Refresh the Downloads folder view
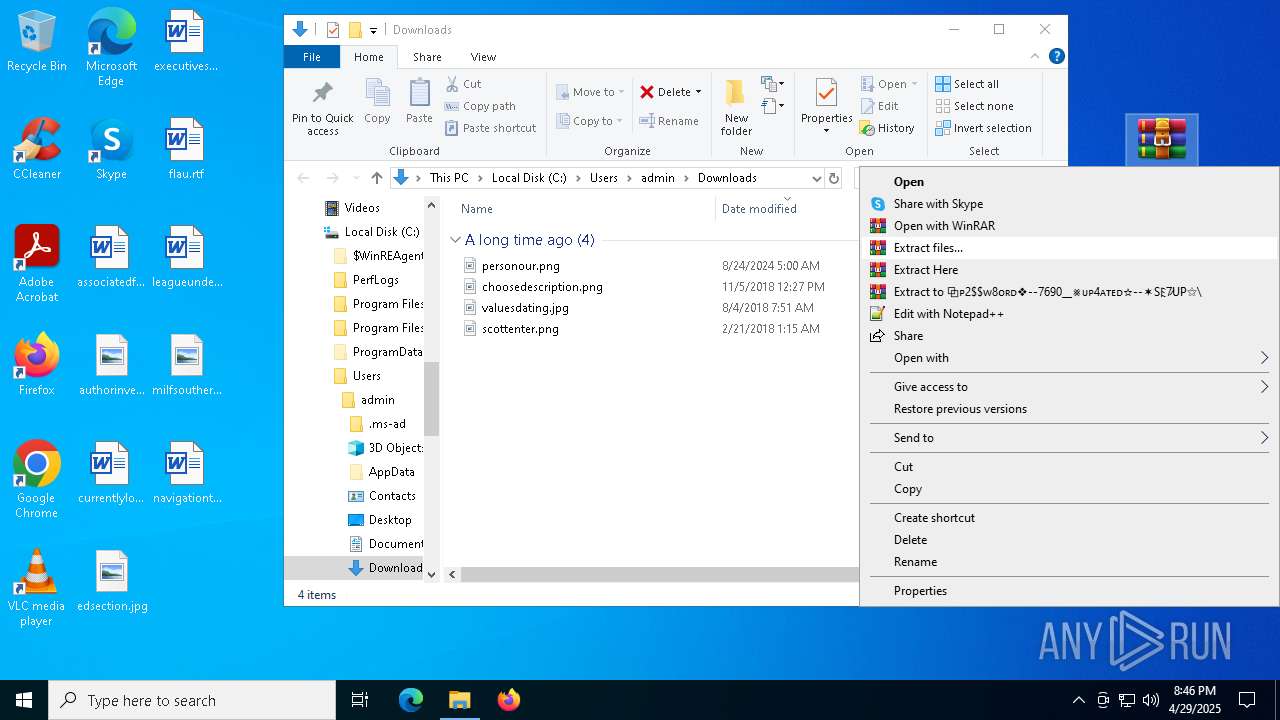 coord(834,178)
